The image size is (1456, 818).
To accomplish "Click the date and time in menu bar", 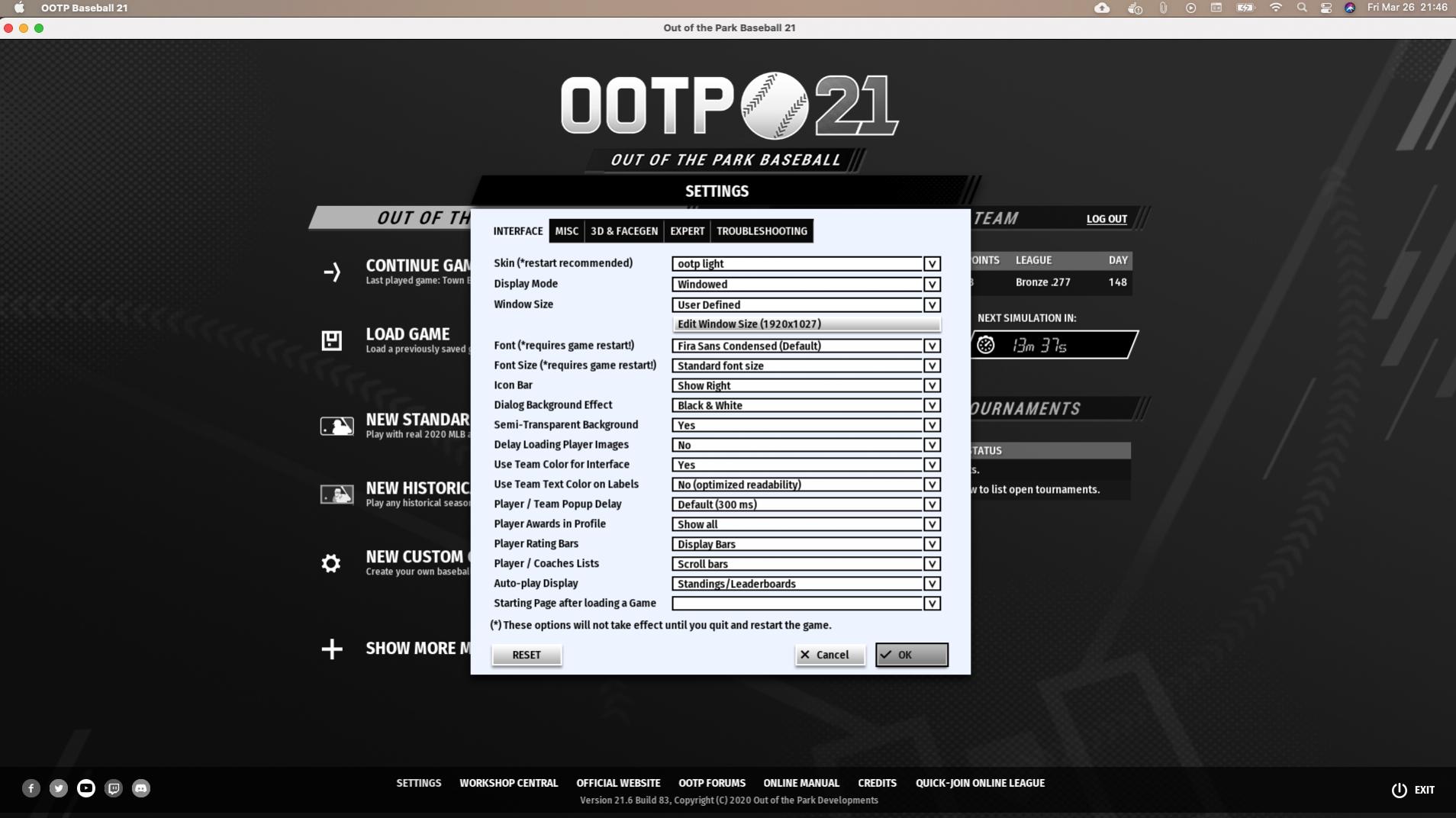I will pos(1407,8).
